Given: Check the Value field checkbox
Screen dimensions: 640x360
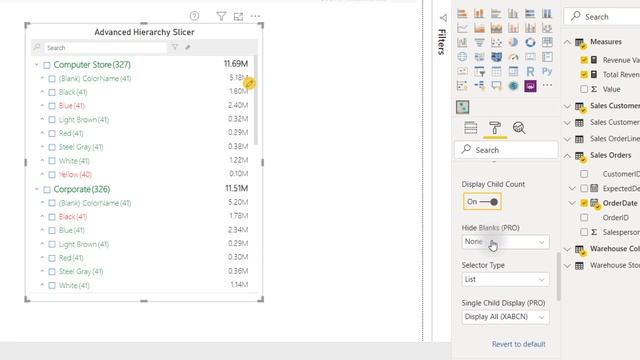Looking at the screenshot, I should [x=584, y=89].
